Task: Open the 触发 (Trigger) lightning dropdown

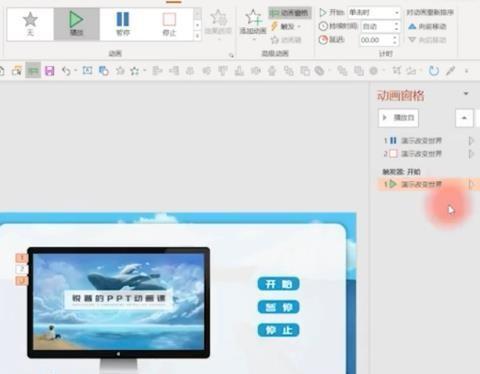Action: click(x=286, y=26)
